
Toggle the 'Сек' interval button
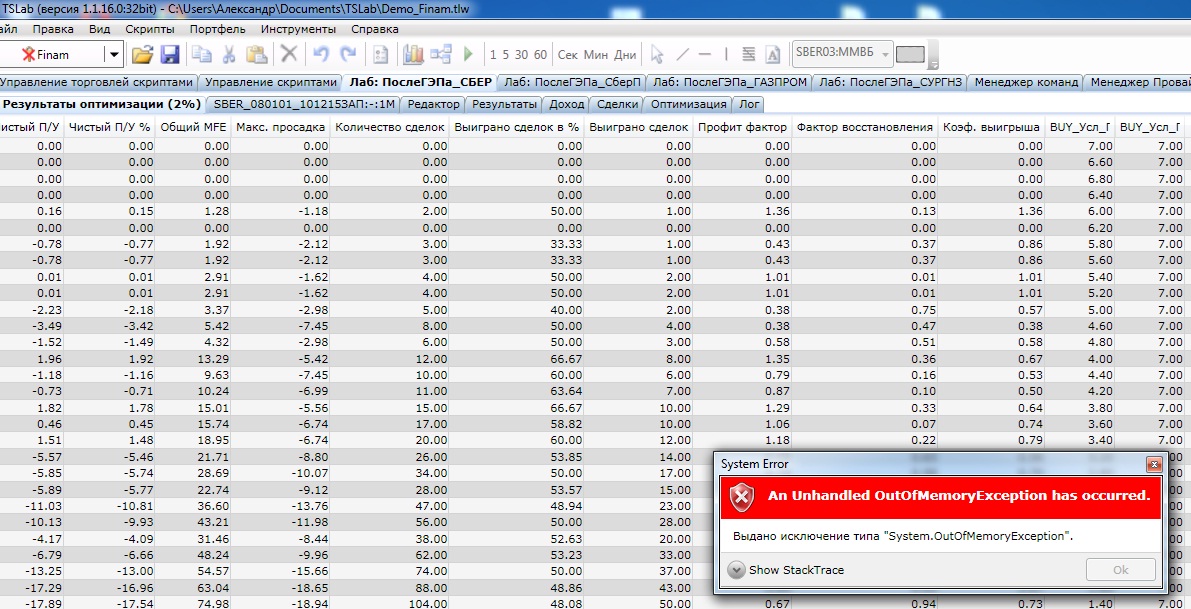tap(567, 55)
